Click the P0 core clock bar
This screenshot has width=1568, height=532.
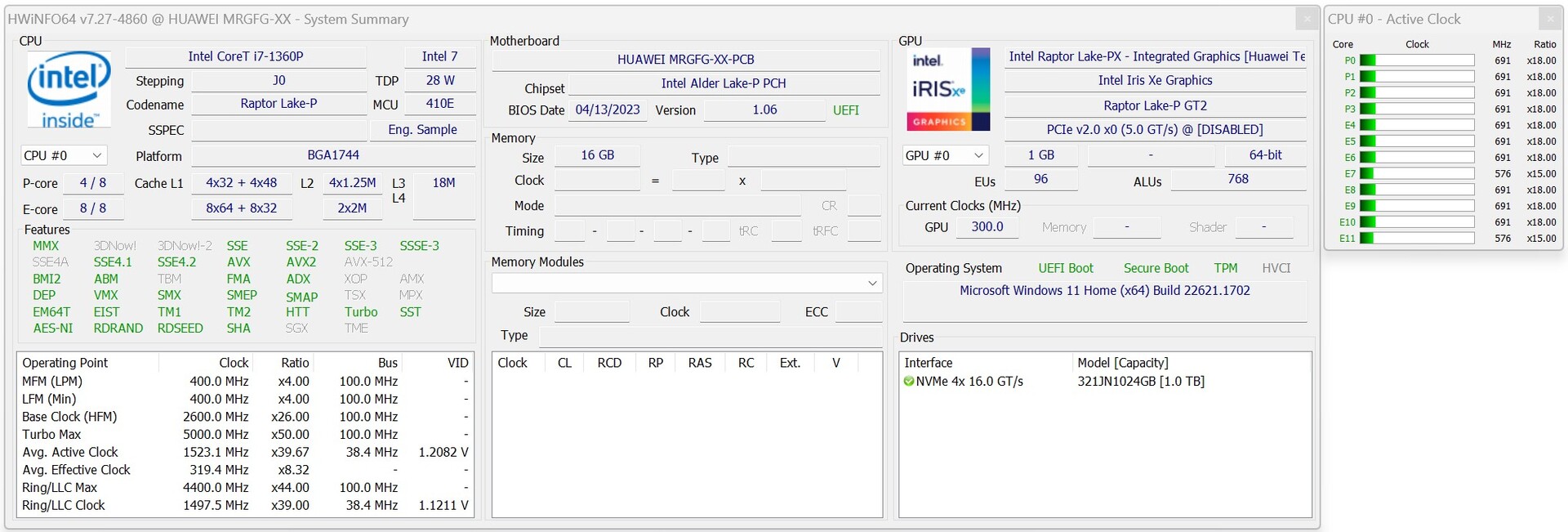[x=1416, y=60]
